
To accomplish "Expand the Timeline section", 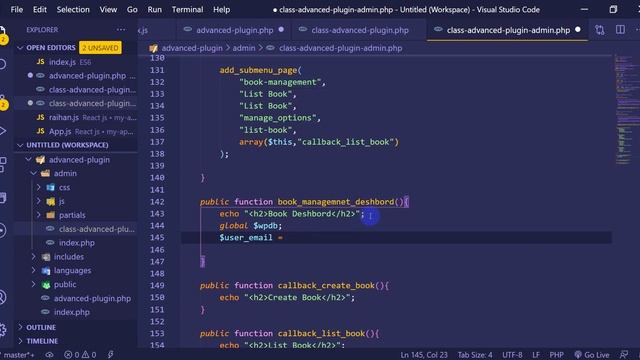I will pyautogui.click(x=42, y=341).
